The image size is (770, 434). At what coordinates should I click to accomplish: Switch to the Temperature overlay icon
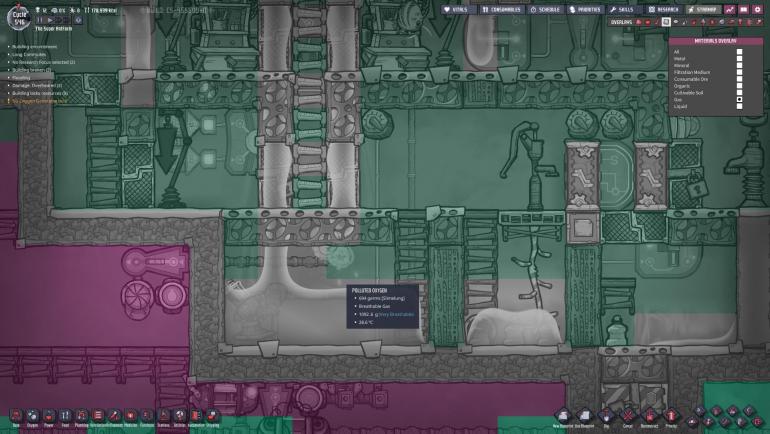(657, 22)
